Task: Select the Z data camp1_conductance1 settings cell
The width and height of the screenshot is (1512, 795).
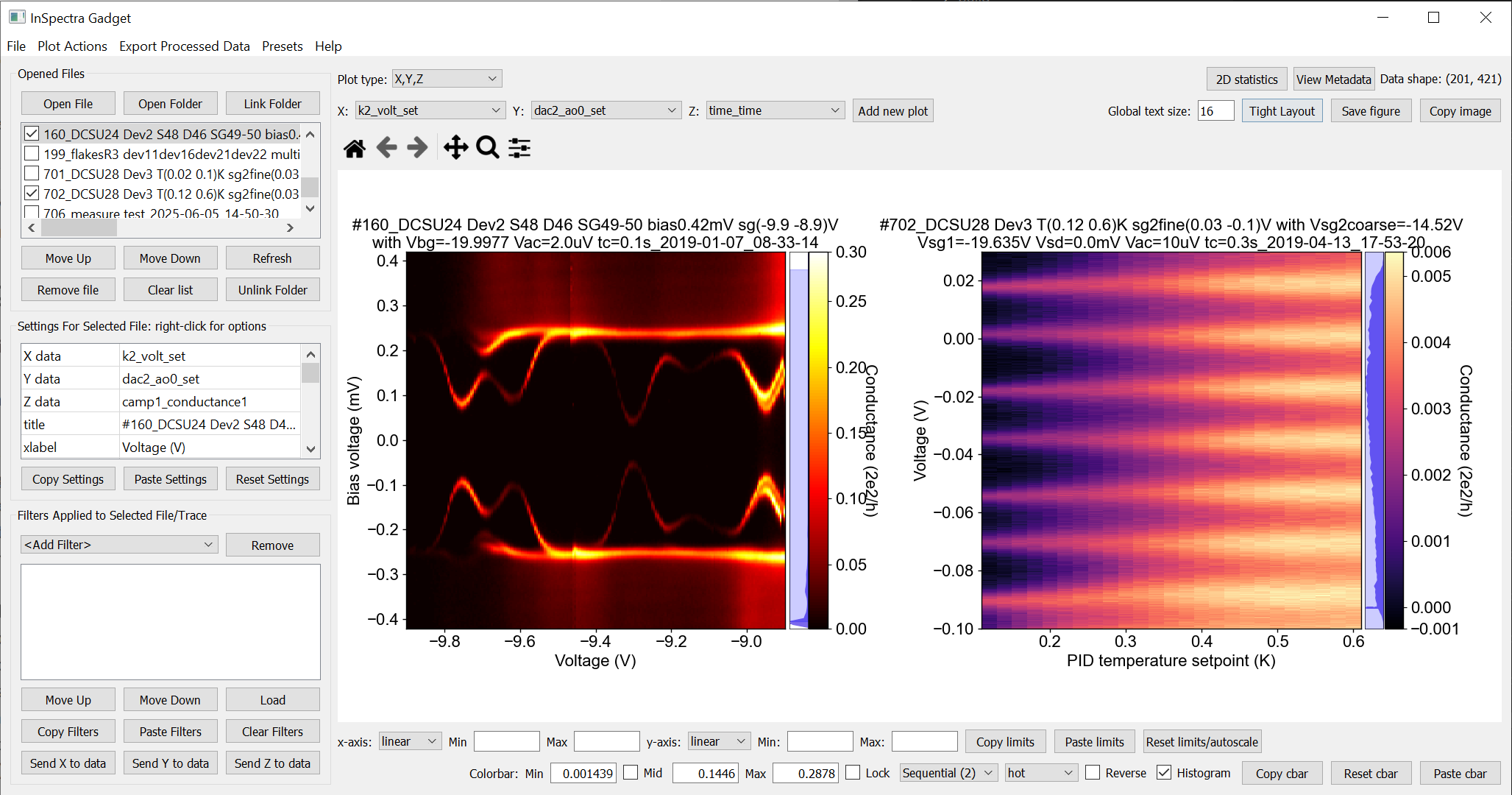Action: click(x=210, y=401)
